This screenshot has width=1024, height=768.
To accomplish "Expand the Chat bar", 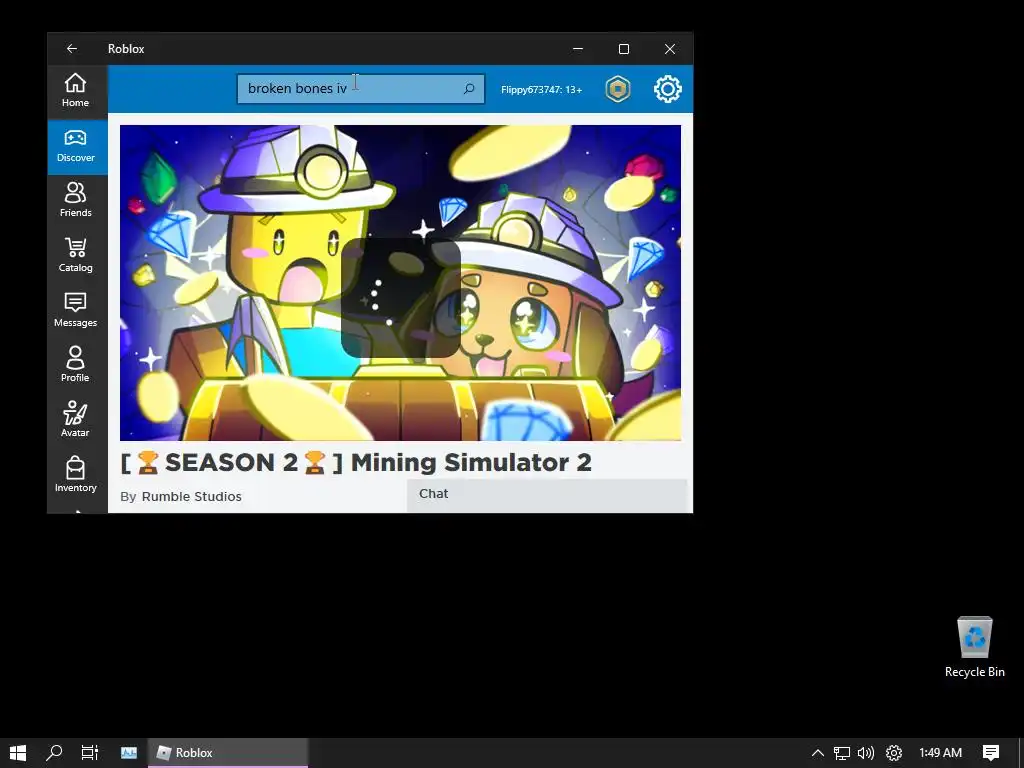I will (x=547, y=494).
